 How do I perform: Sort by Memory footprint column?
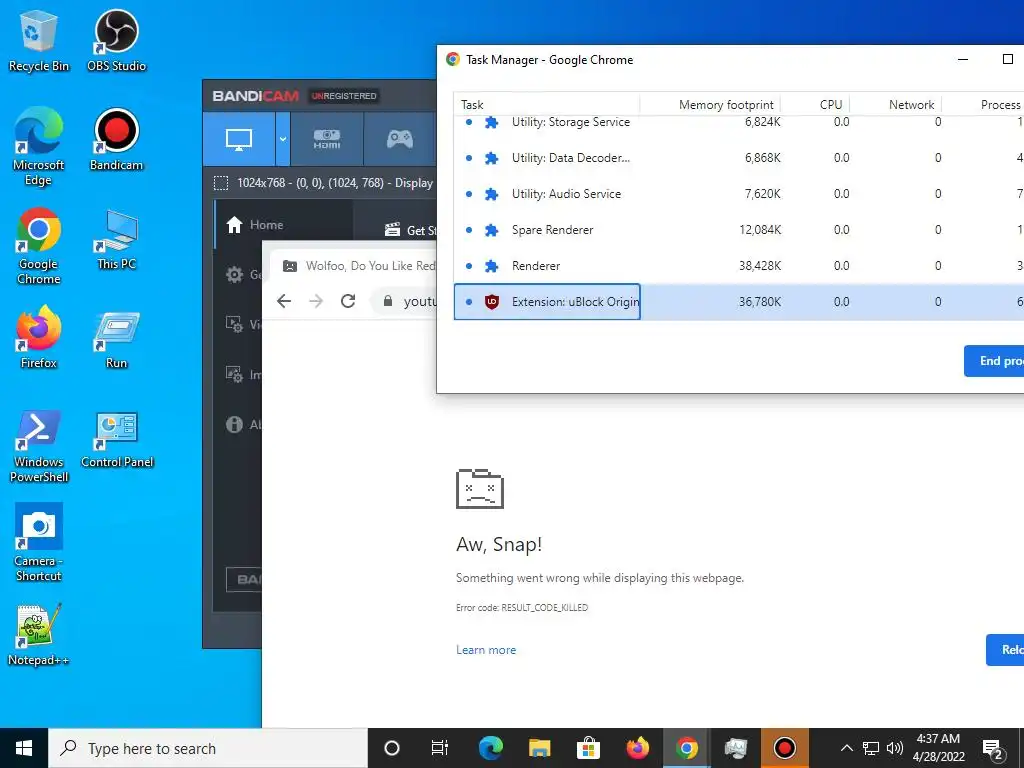[x=711, y=104]
